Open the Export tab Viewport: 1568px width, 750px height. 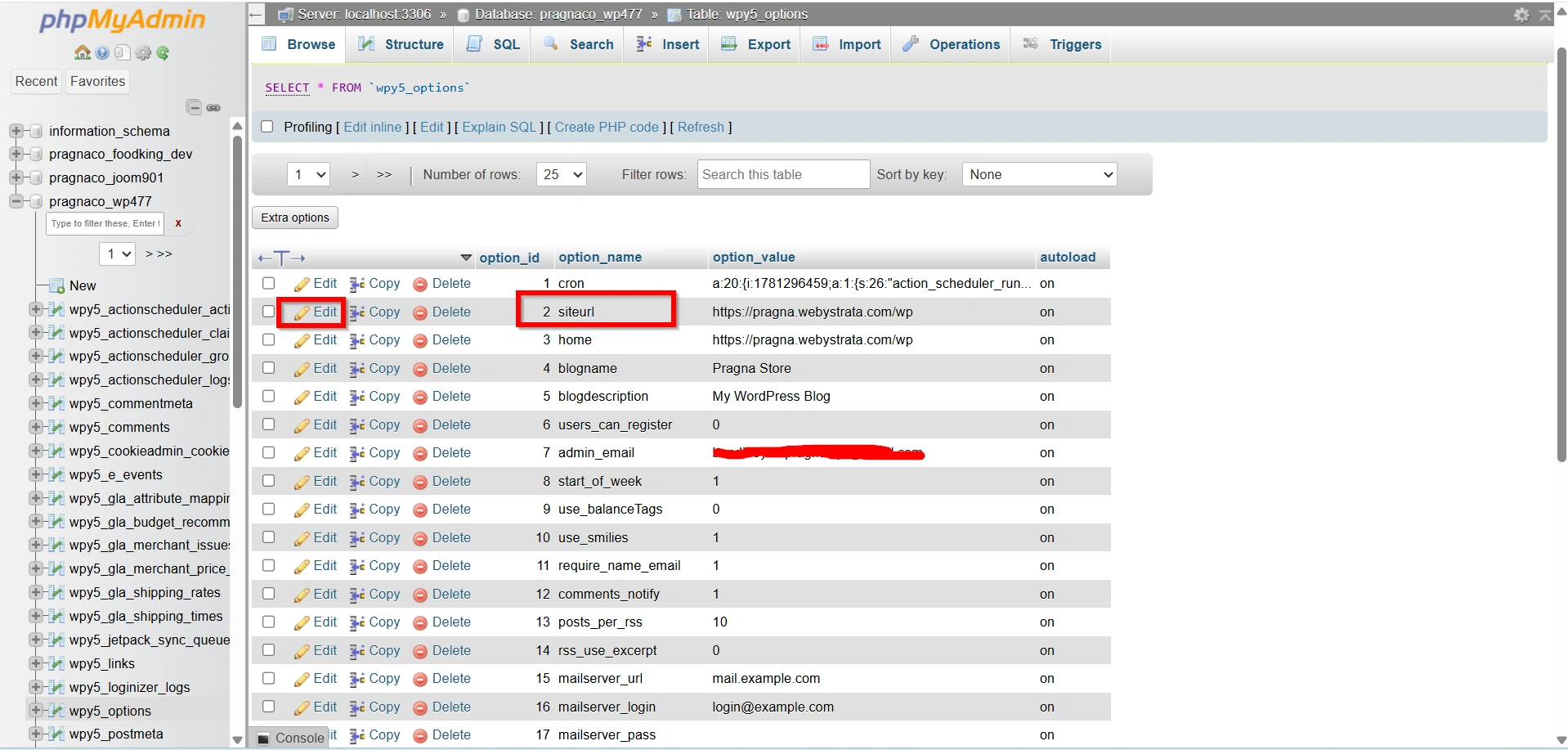point(755,44)
